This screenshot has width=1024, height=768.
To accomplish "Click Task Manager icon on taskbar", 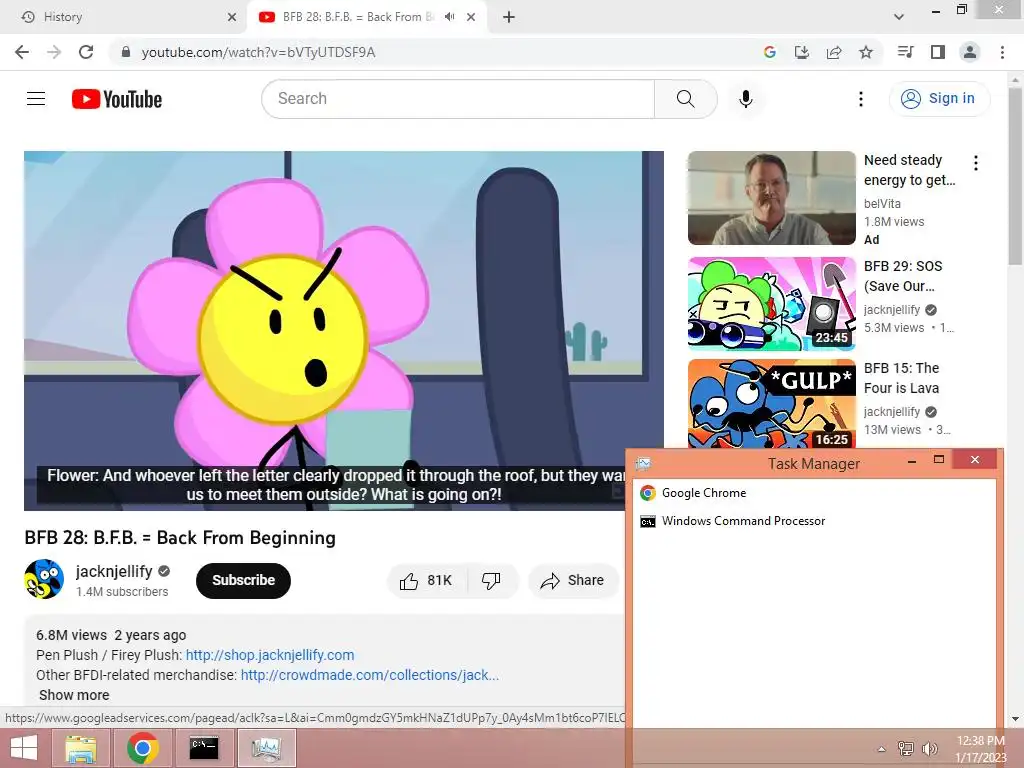I will click(x=266, y=748).
